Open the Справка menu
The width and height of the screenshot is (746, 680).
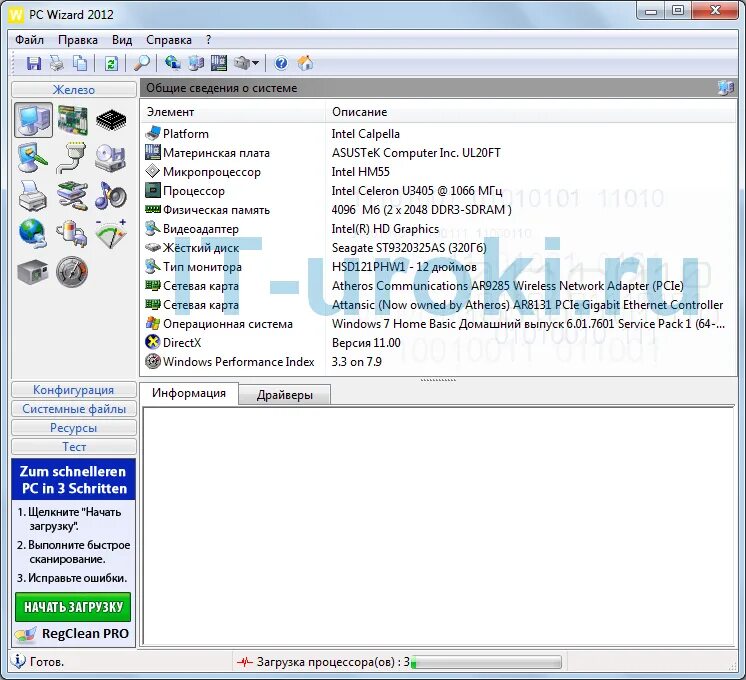pos(169,40)
